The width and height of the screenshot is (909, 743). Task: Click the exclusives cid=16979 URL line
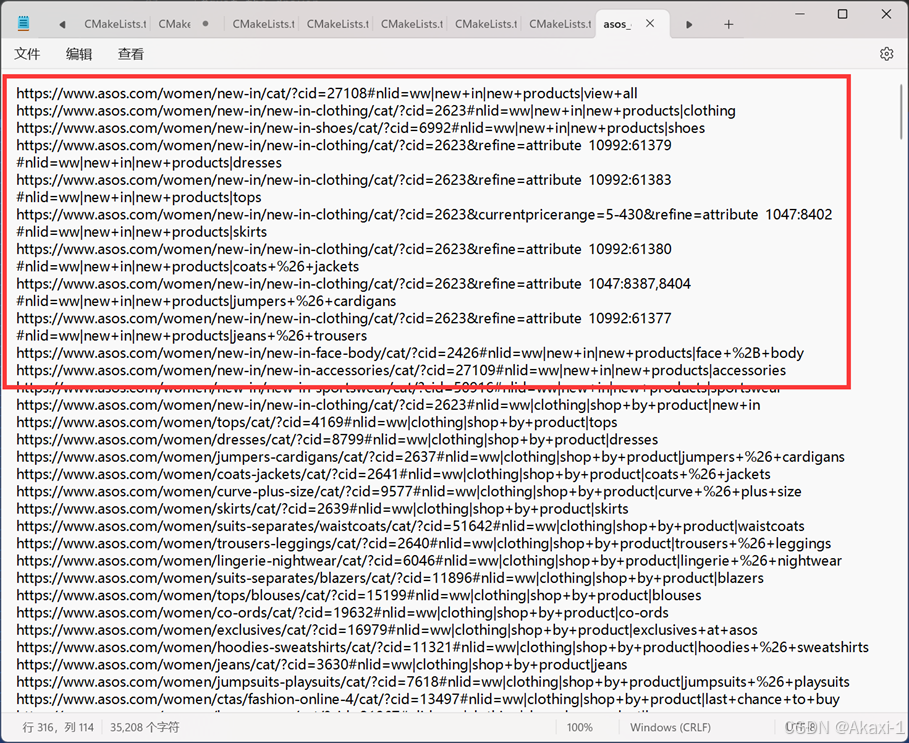pos(387,631)
